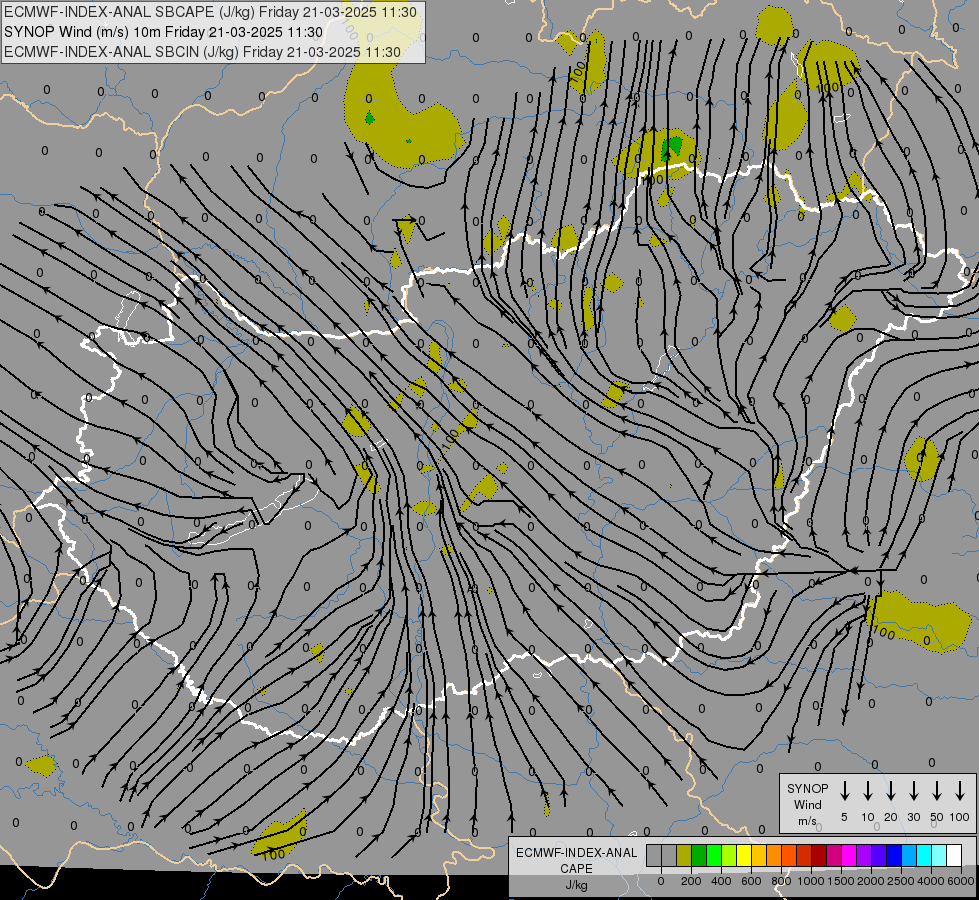Click the 1000 tick label on the CAPE scale
This screenshot has height=900, width=979.
810,881
